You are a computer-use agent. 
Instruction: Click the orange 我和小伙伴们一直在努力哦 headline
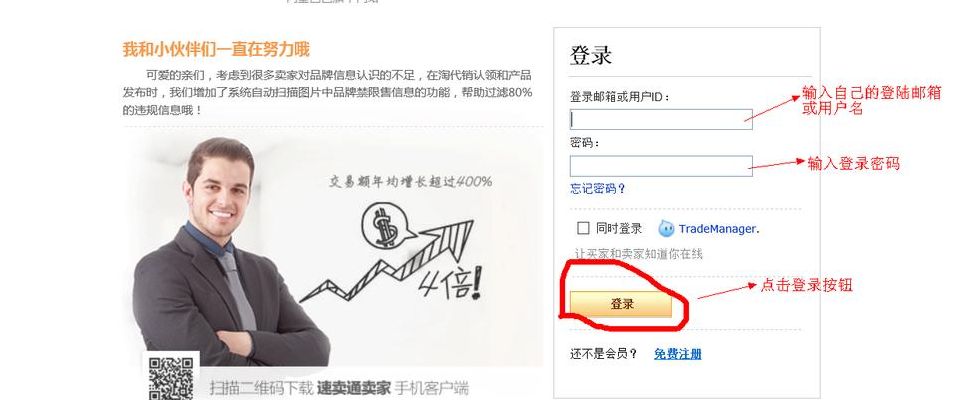[x=217, y=50]
